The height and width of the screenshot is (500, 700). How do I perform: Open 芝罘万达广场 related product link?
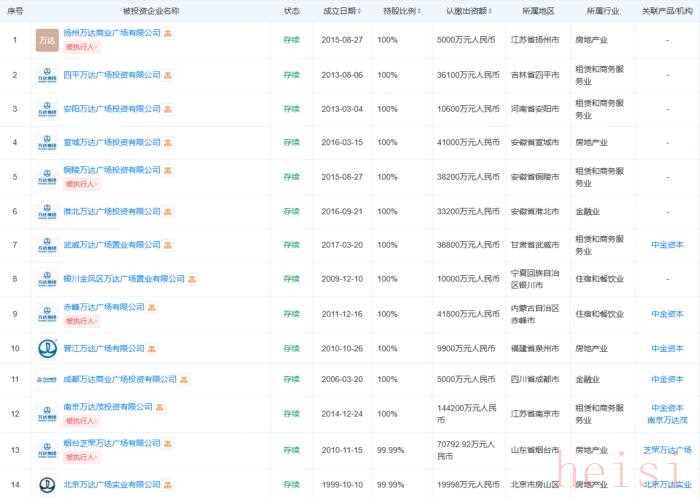tap(667, 450)
